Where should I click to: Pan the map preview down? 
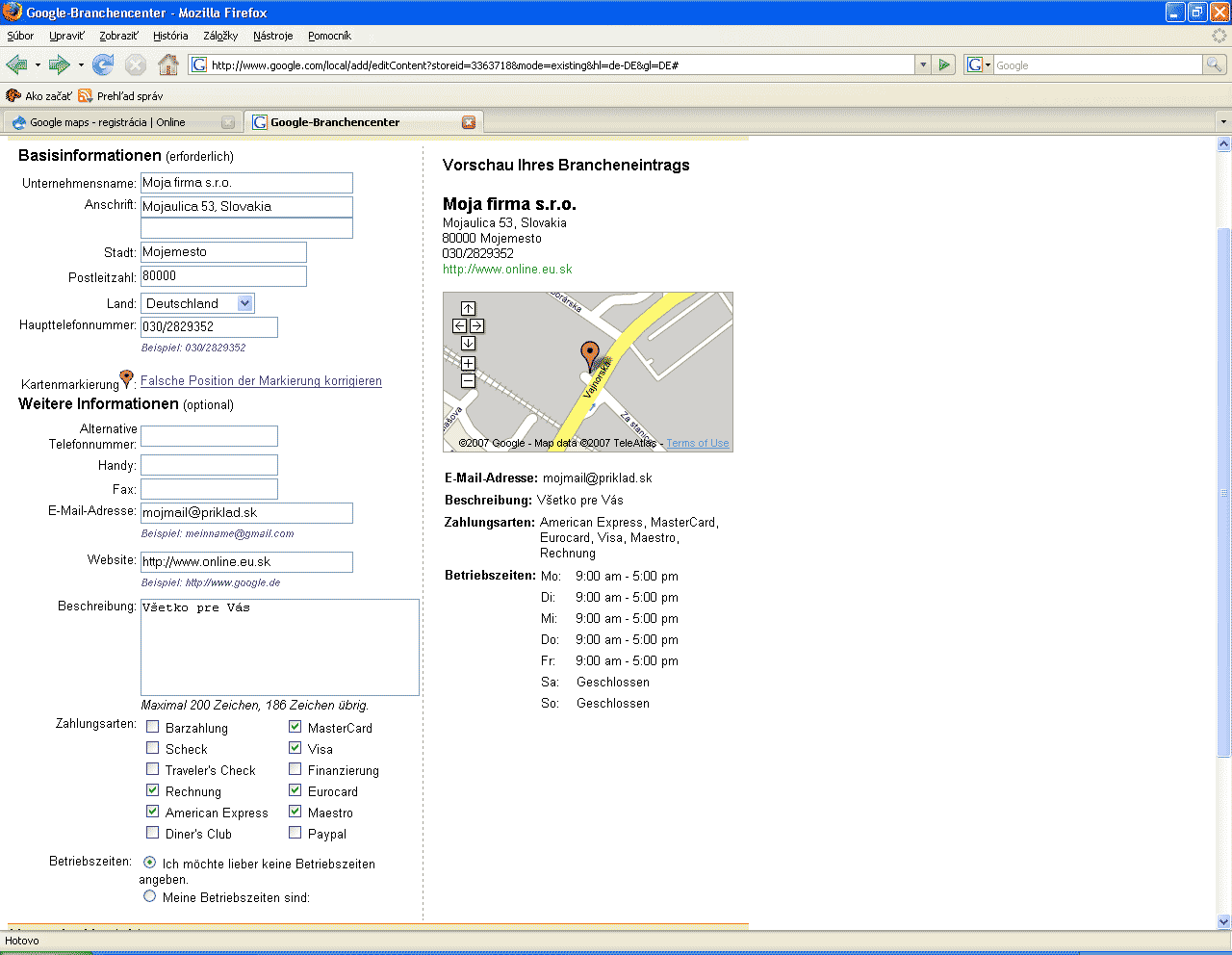click(x=468, y=344)
